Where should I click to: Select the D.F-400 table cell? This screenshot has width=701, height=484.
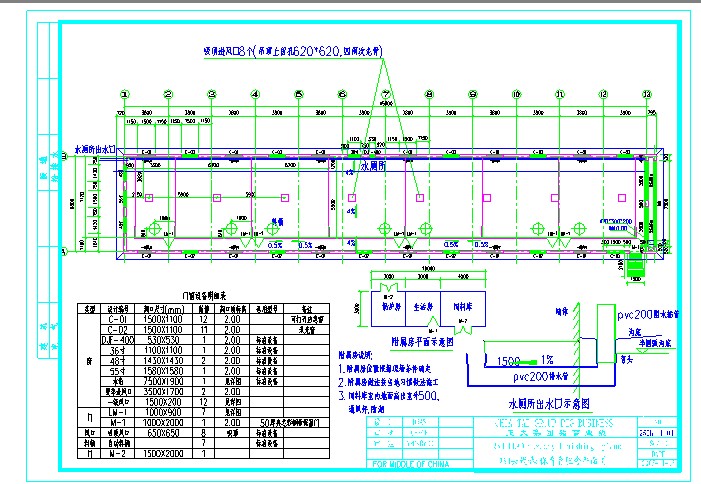pyautogui.click(x=135, y=338)
